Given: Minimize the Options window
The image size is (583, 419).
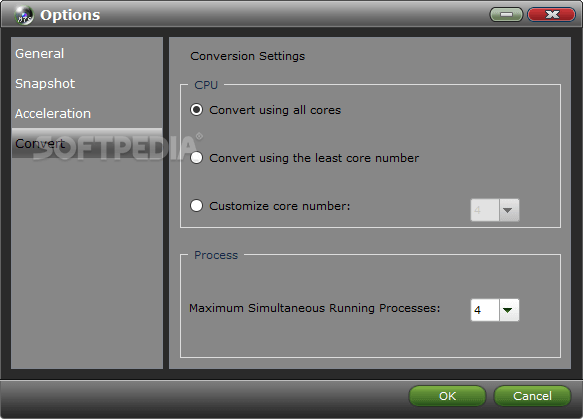Looking at the screenshot, I should click(506, 14).
